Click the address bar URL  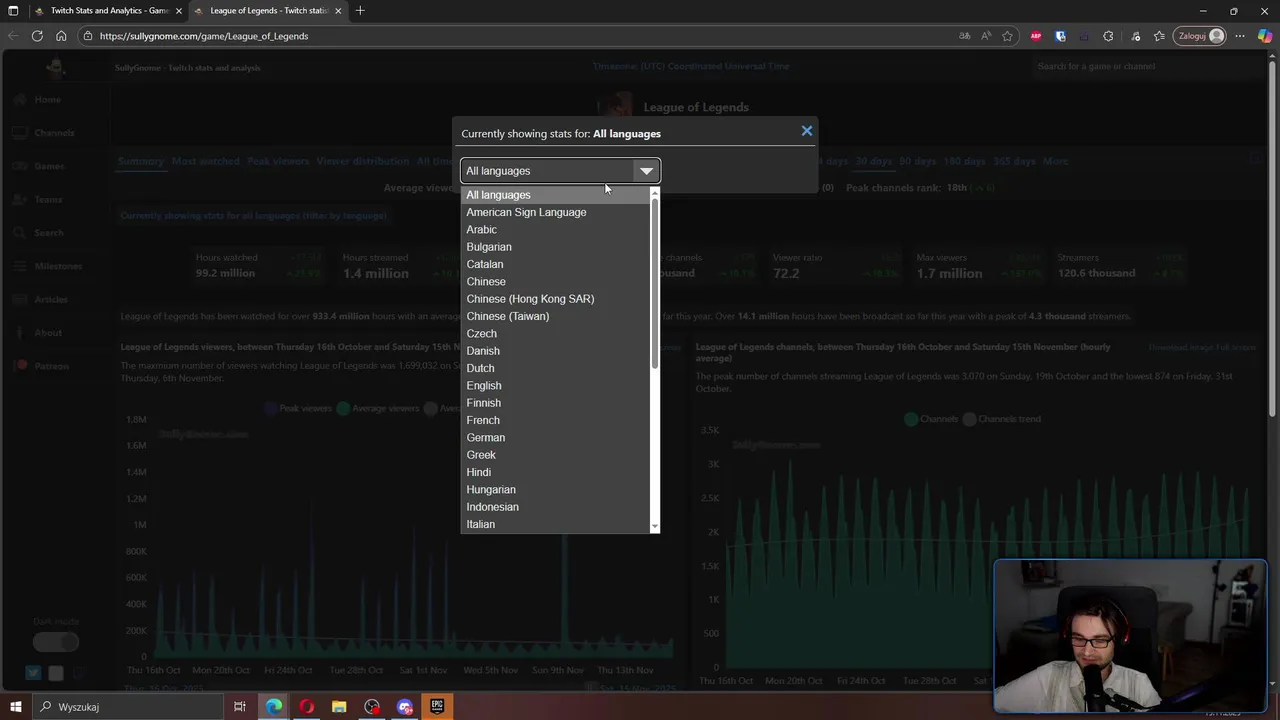[204, 36]
